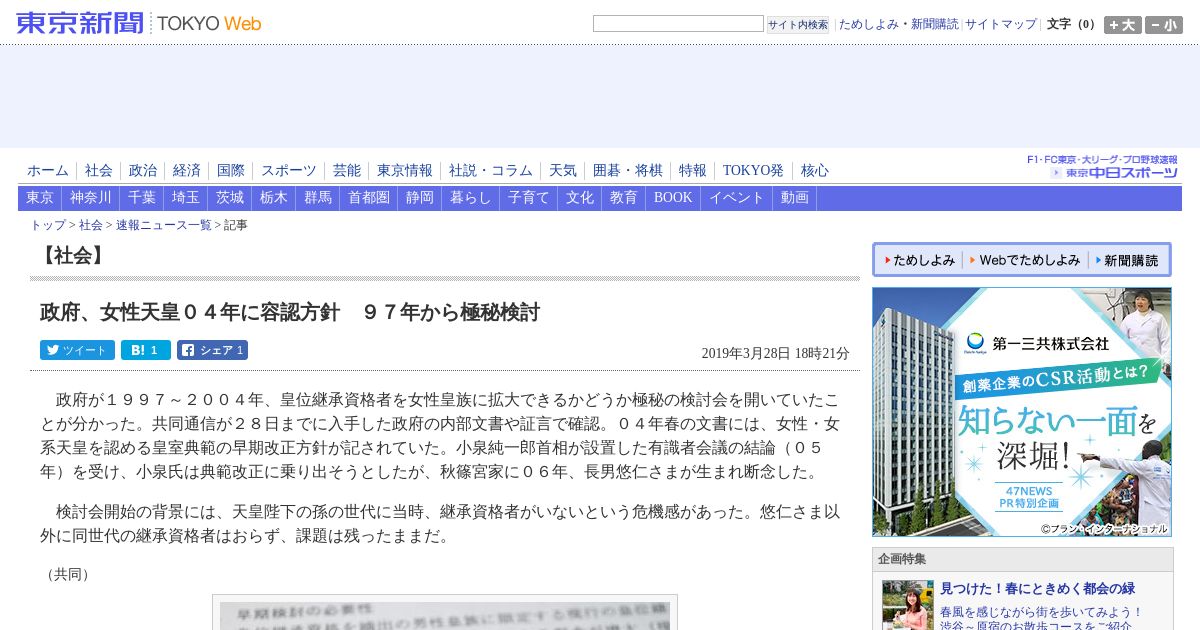Click the トップ breadcrumb link
Image resolution: width=1200 pixels, height=630 pixels.
point(48,225)
